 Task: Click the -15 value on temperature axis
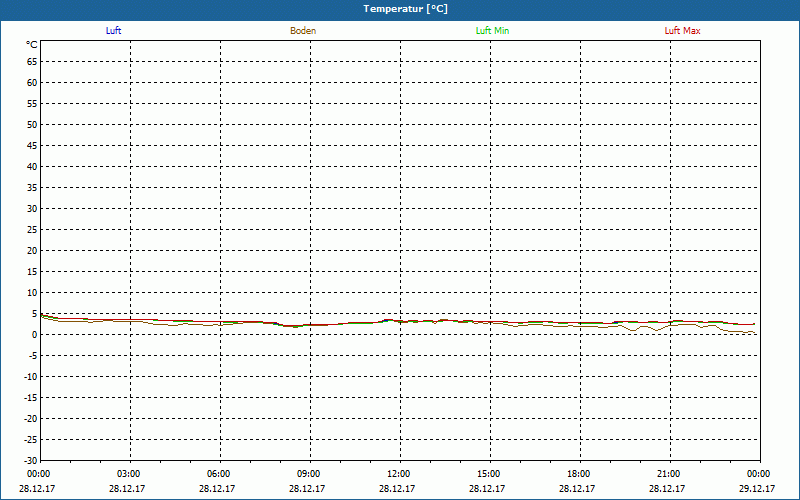point(31,398)
